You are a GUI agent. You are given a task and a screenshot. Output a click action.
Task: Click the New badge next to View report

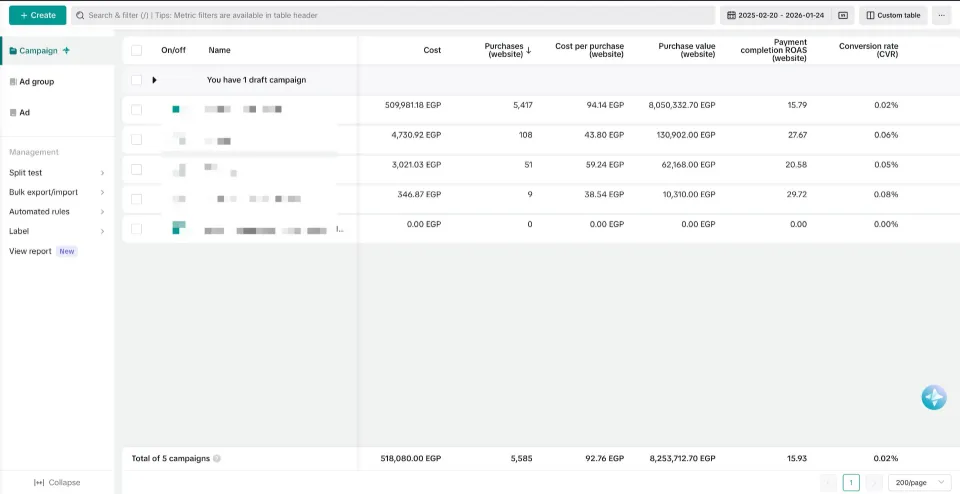[x=67, y=251]
